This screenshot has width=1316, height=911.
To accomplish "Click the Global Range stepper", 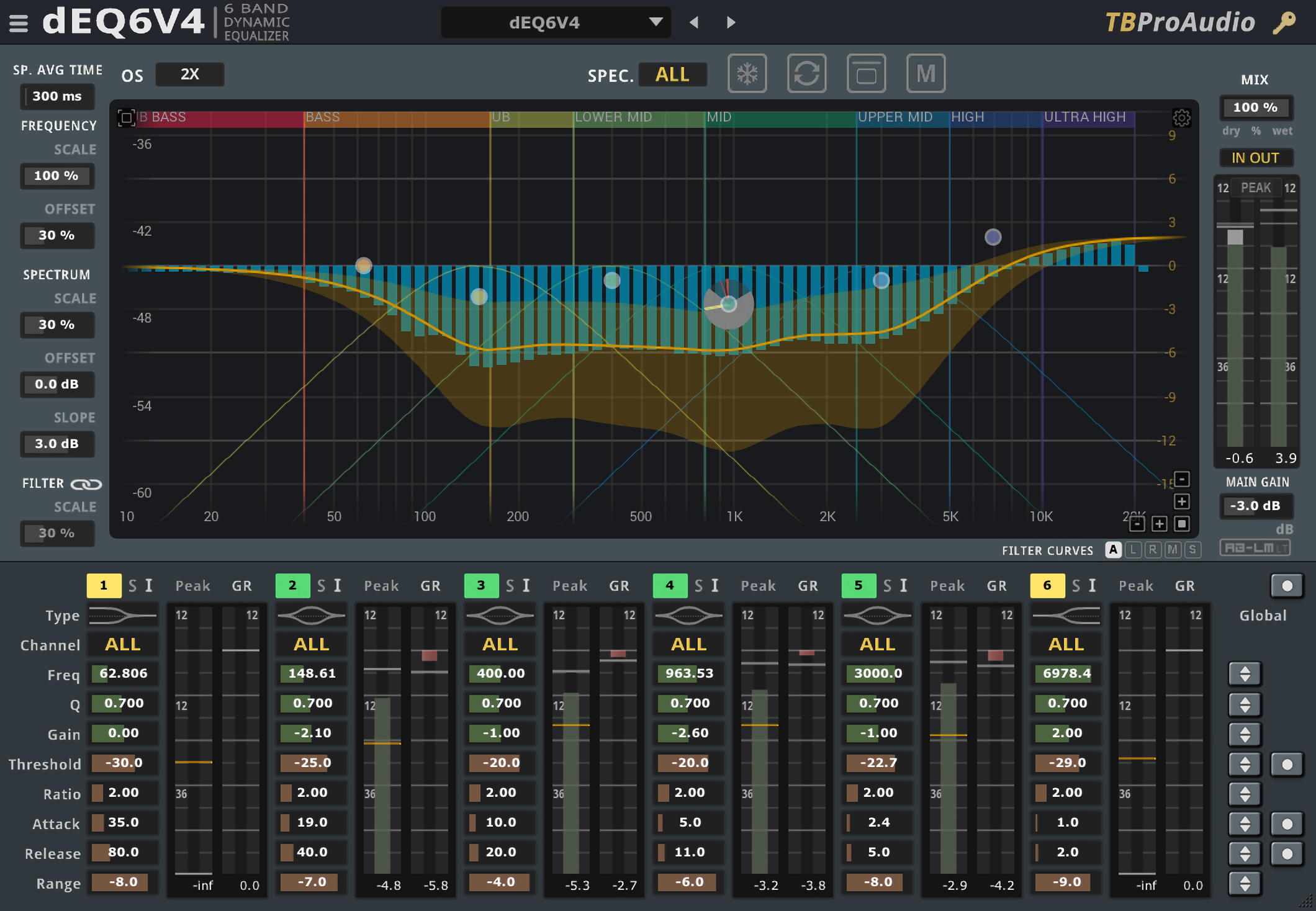I will [1245, 883].
